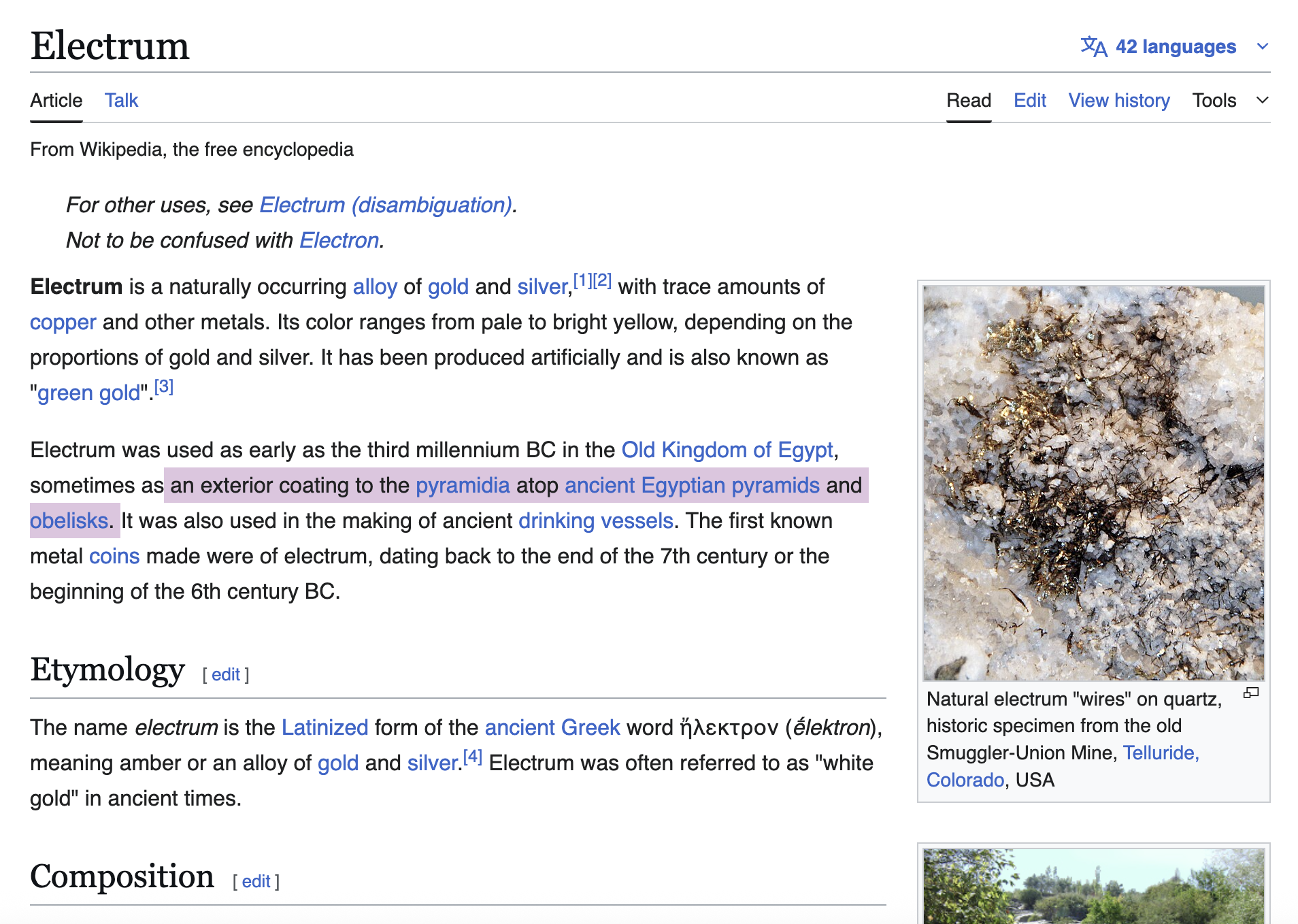Edit the Etymology section
Viewport: 1298px width, 924px height.
[x=226, y=675]
